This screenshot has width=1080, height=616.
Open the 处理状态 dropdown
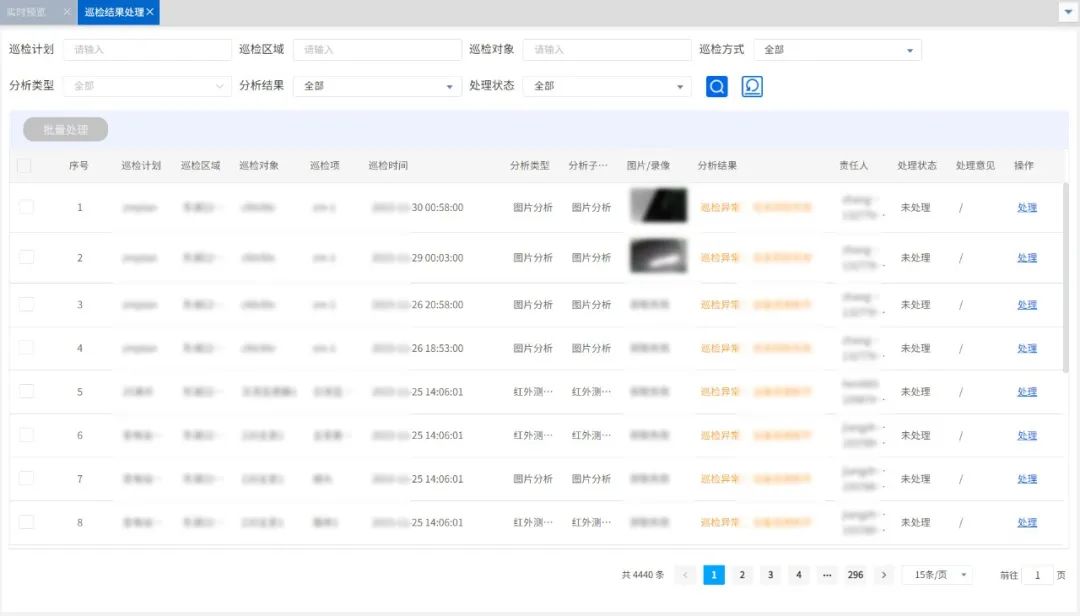tap(606, 87)
